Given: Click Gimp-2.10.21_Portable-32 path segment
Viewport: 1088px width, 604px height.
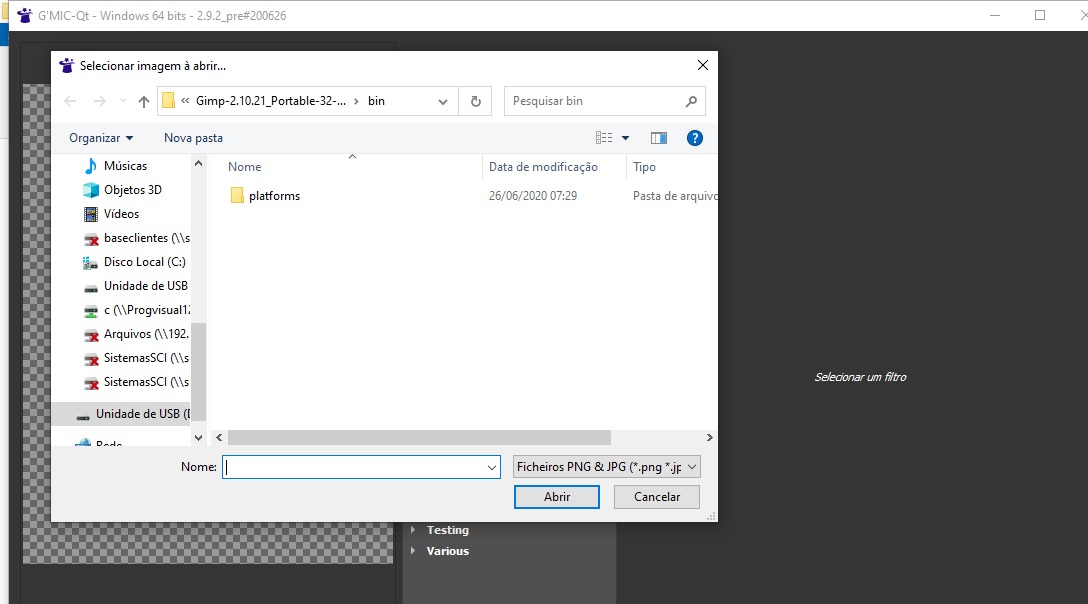Looking at the screenshot, I should click(x=271, y=101).
